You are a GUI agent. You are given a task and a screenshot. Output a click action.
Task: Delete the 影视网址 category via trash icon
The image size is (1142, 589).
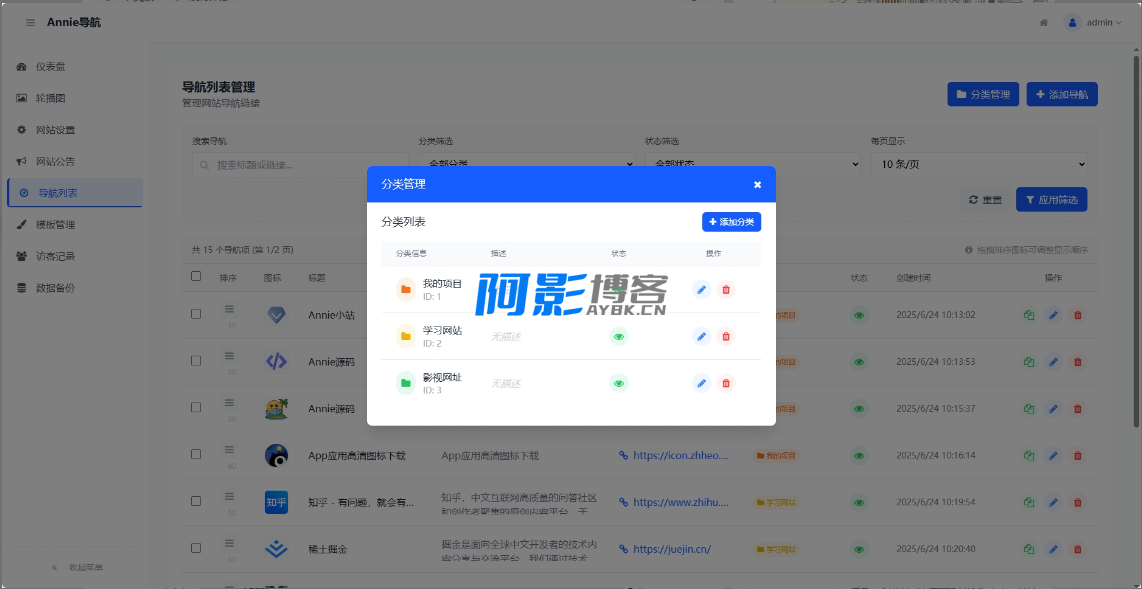click(x=726, y=383)
